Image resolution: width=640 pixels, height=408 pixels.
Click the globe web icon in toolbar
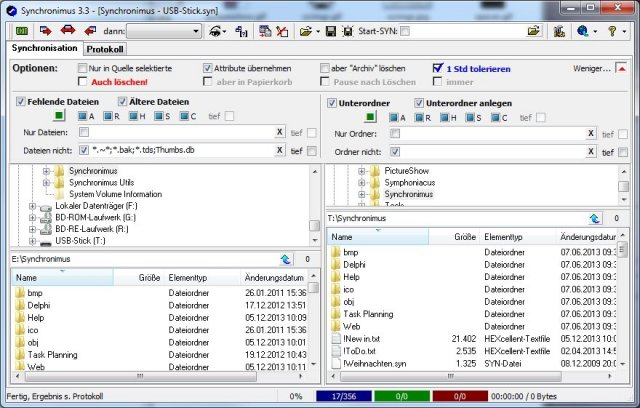582,31
